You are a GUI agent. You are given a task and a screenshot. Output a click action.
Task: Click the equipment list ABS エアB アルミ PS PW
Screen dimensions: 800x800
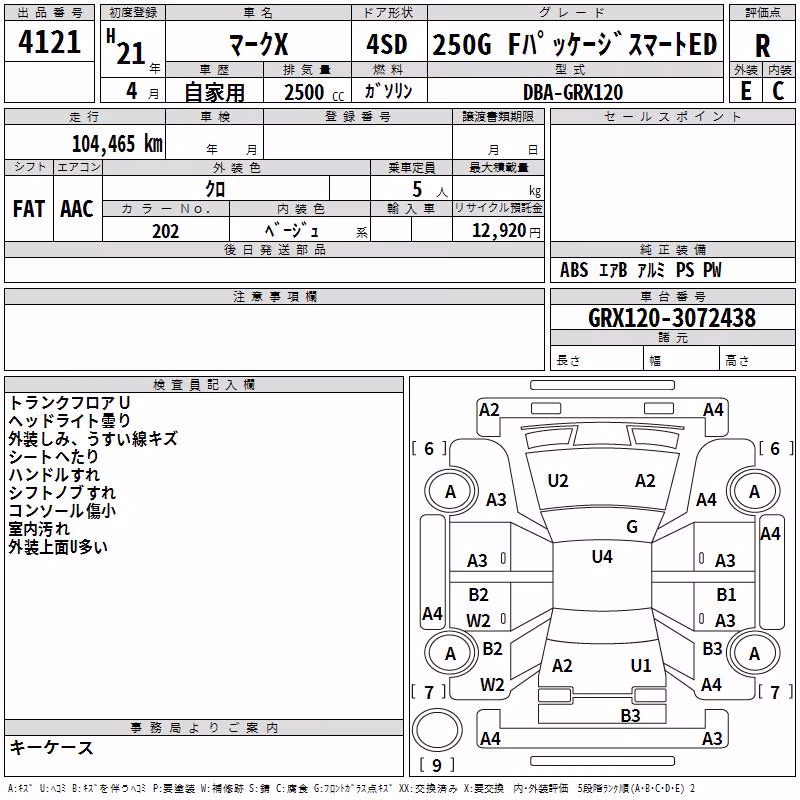640,270
